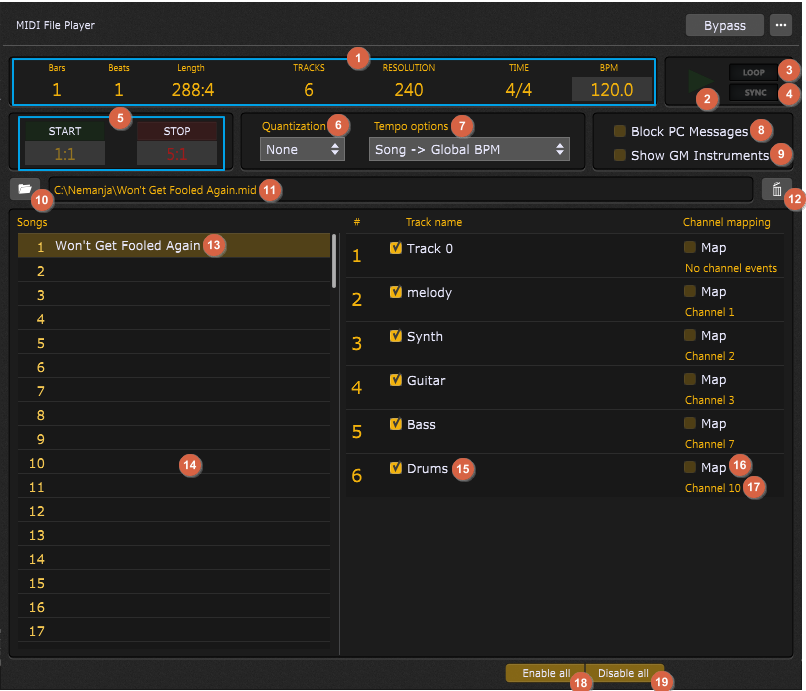Click the Disable all button

(624, 673)
